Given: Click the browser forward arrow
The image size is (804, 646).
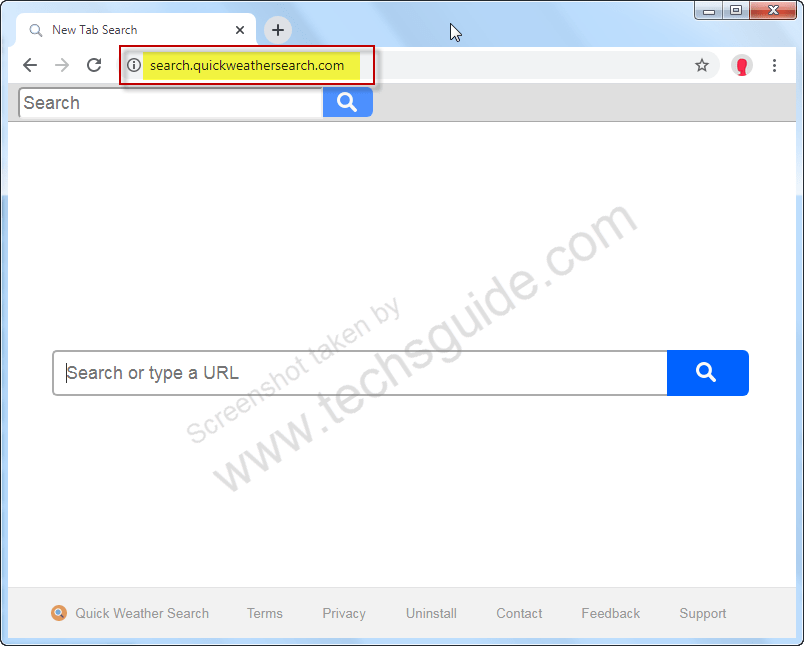Looking at the screenshot, I should click(x=62, y=65).
